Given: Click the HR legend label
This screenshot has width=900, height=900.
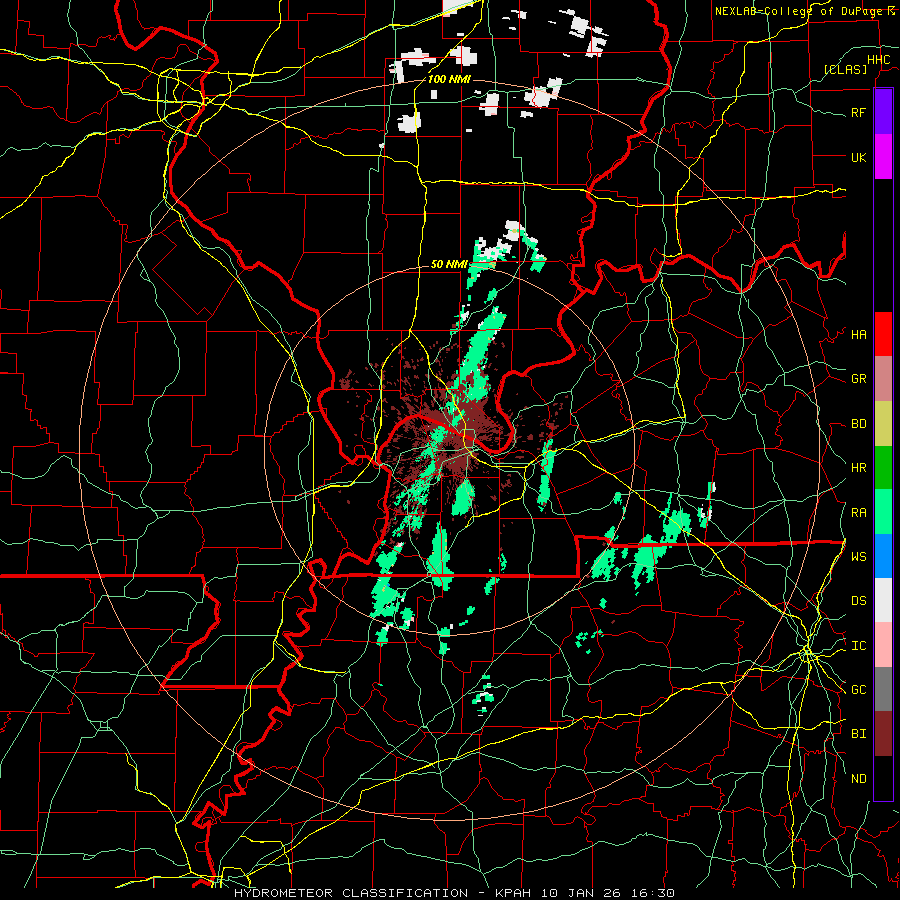Looking at the screenshot, I should pos(858,468).
